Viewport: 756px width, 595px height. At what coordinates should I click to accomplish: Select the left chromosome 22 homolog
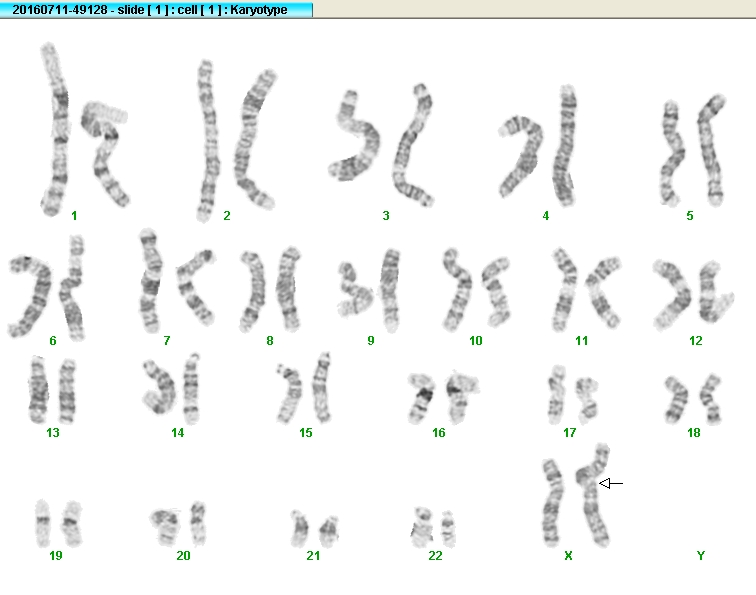(422, 527)
